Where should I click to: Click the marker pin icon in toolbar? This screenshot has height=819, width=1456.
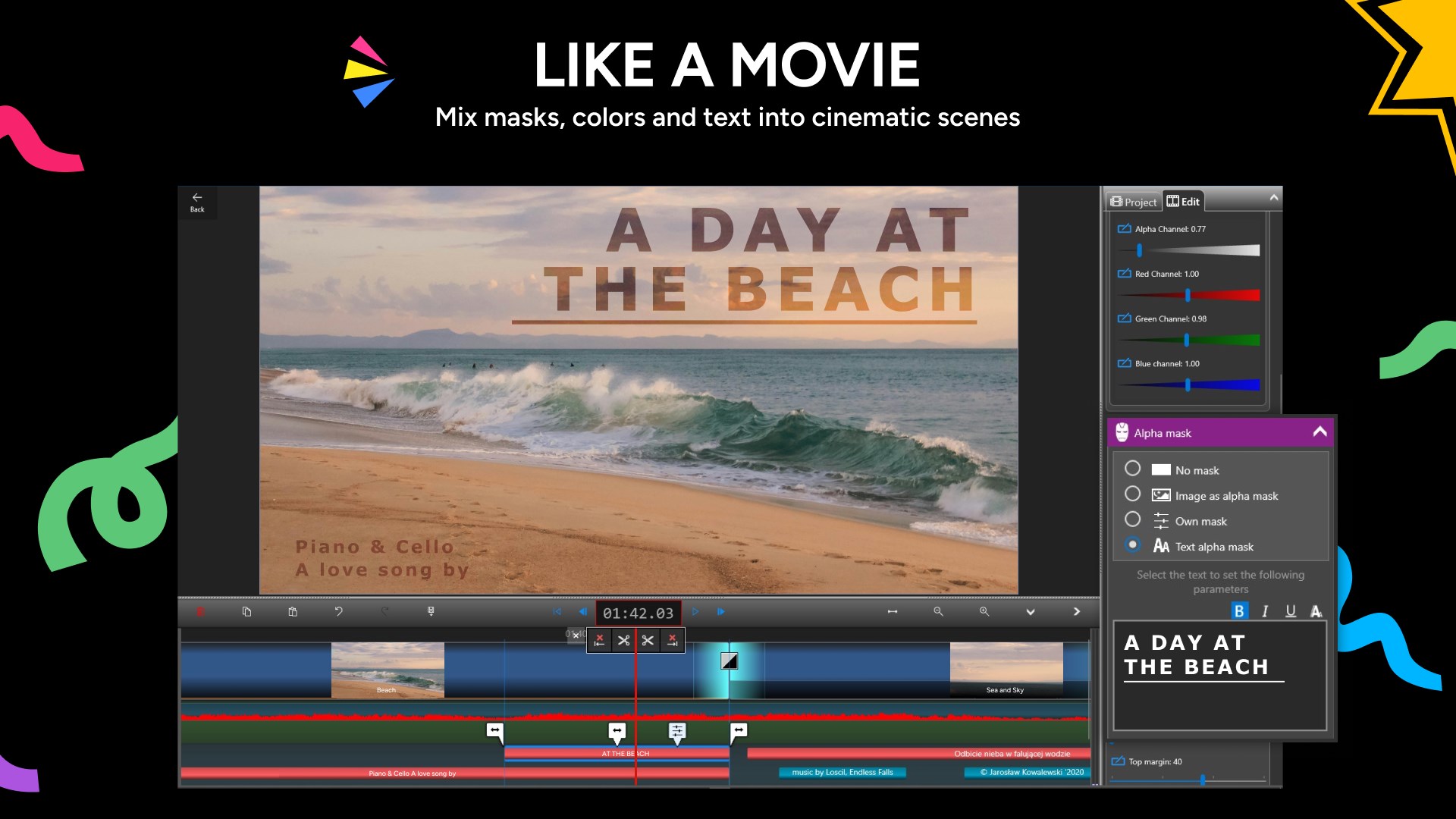click(x=431, y=612)
